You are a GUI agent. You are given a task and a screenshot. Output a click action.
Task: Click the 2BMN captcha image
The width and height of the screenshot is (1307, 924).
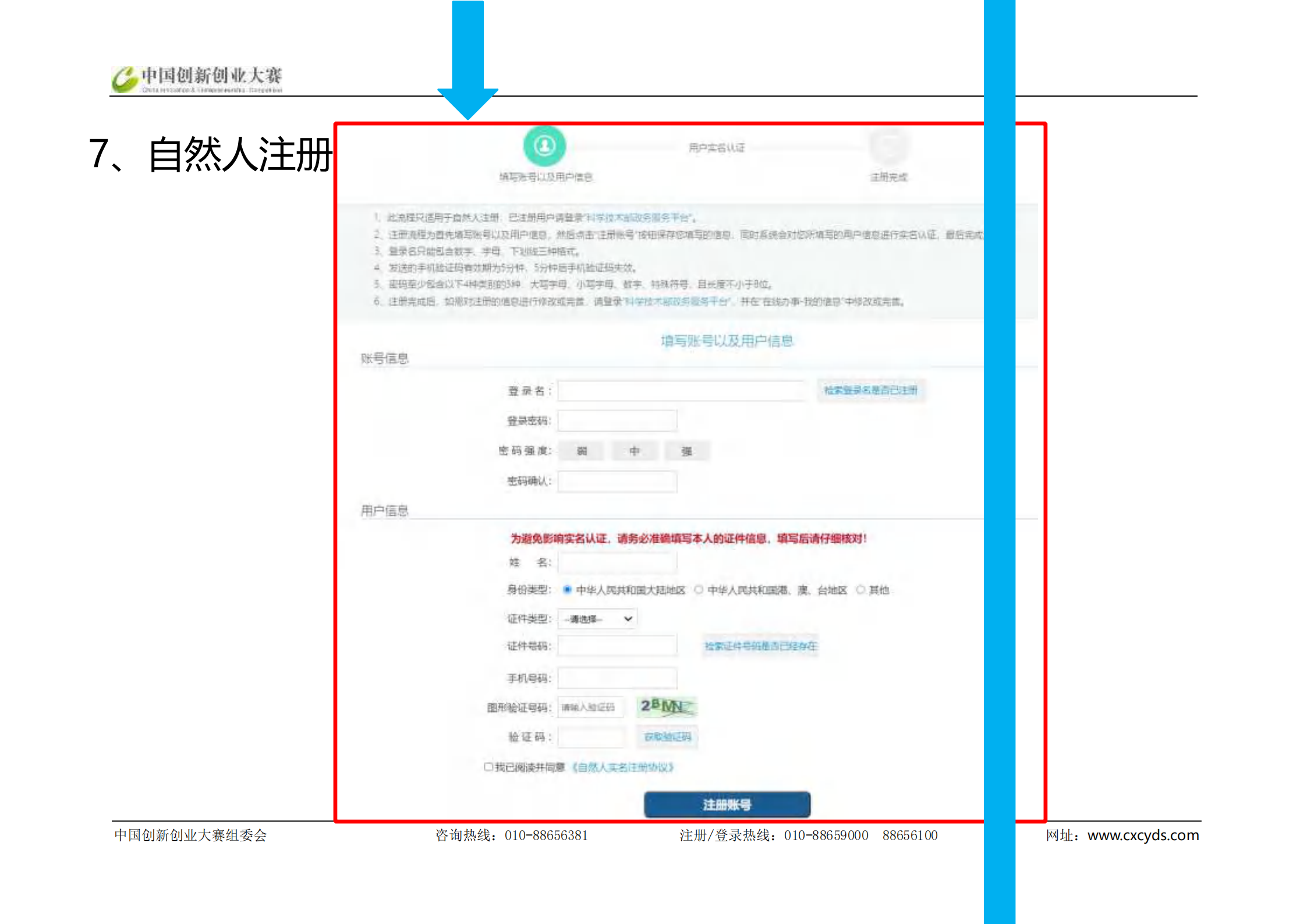coord(667,706)
